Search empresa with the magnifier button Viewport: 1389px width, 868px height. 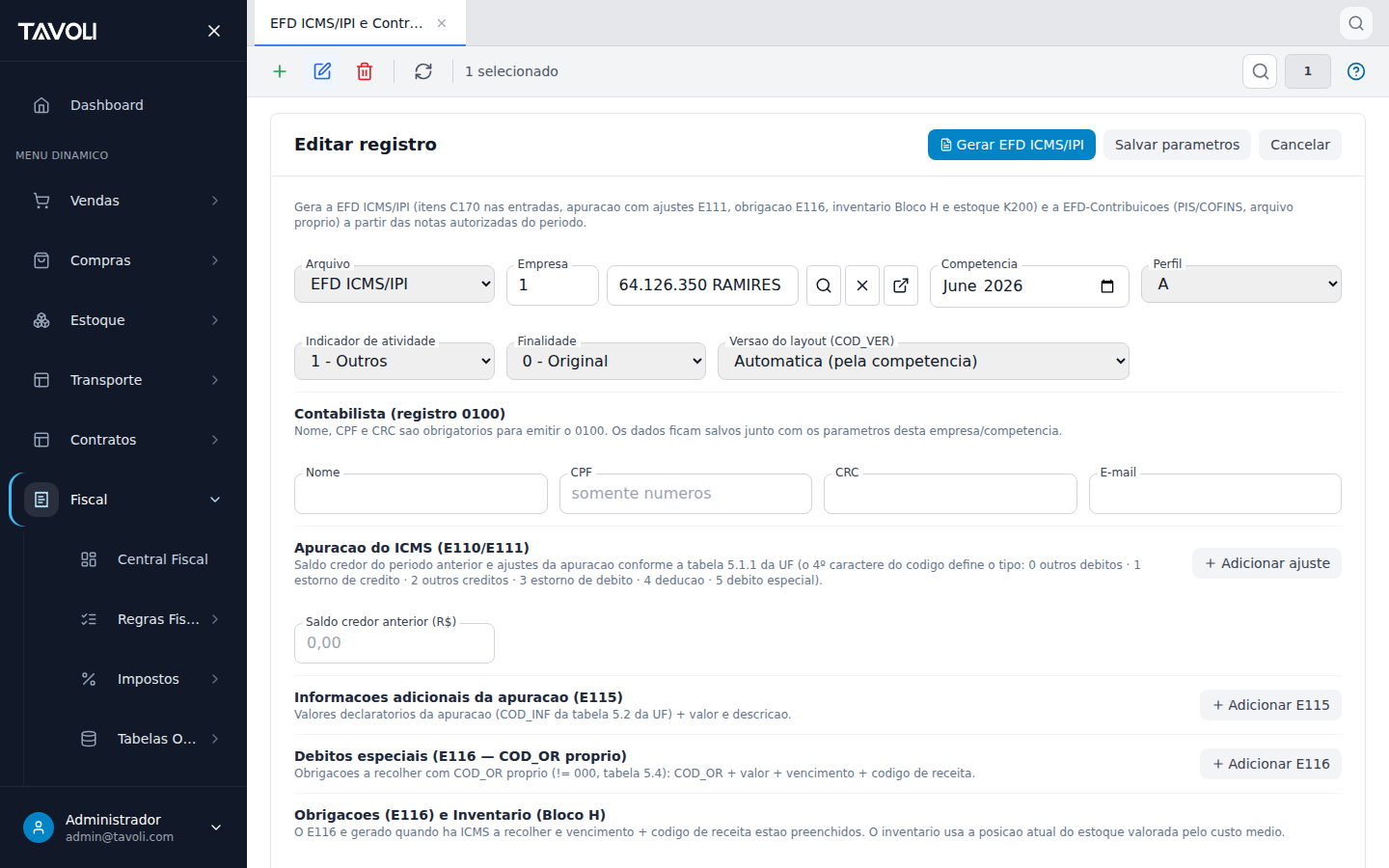click(x=824, y=285)
